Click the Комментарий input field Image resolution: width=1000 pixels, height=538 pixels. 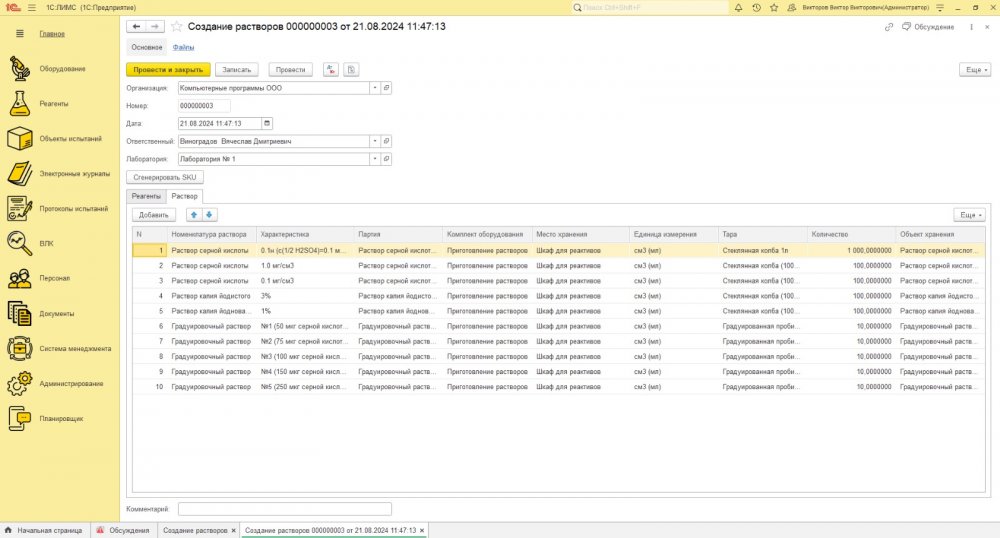pyautogui.click(x=284, y=509)
